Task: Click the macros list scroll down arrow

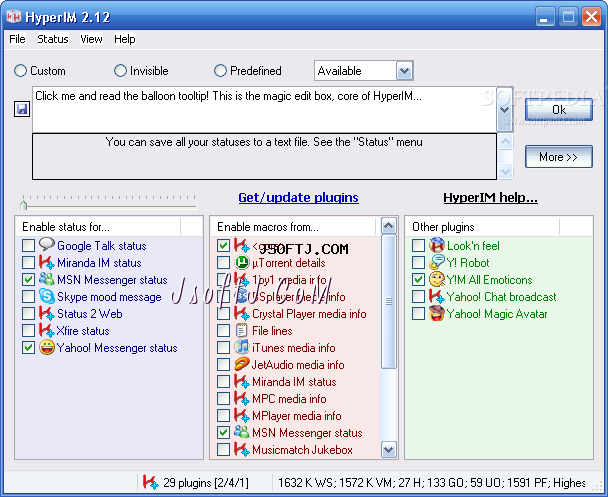Action: pos(389,450)
